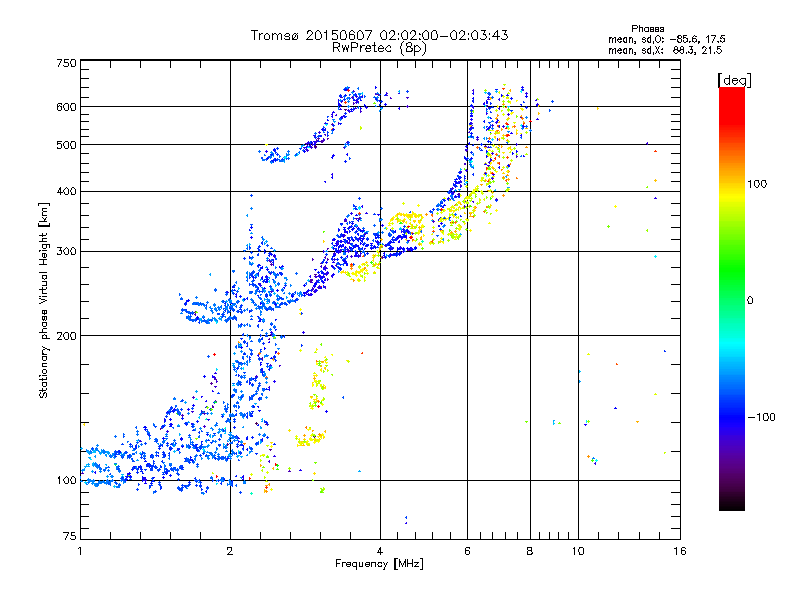The width and height of the screenshot is (800, 600).
Task: Click the 'Phases' heading text
Action: click(647, 29)
